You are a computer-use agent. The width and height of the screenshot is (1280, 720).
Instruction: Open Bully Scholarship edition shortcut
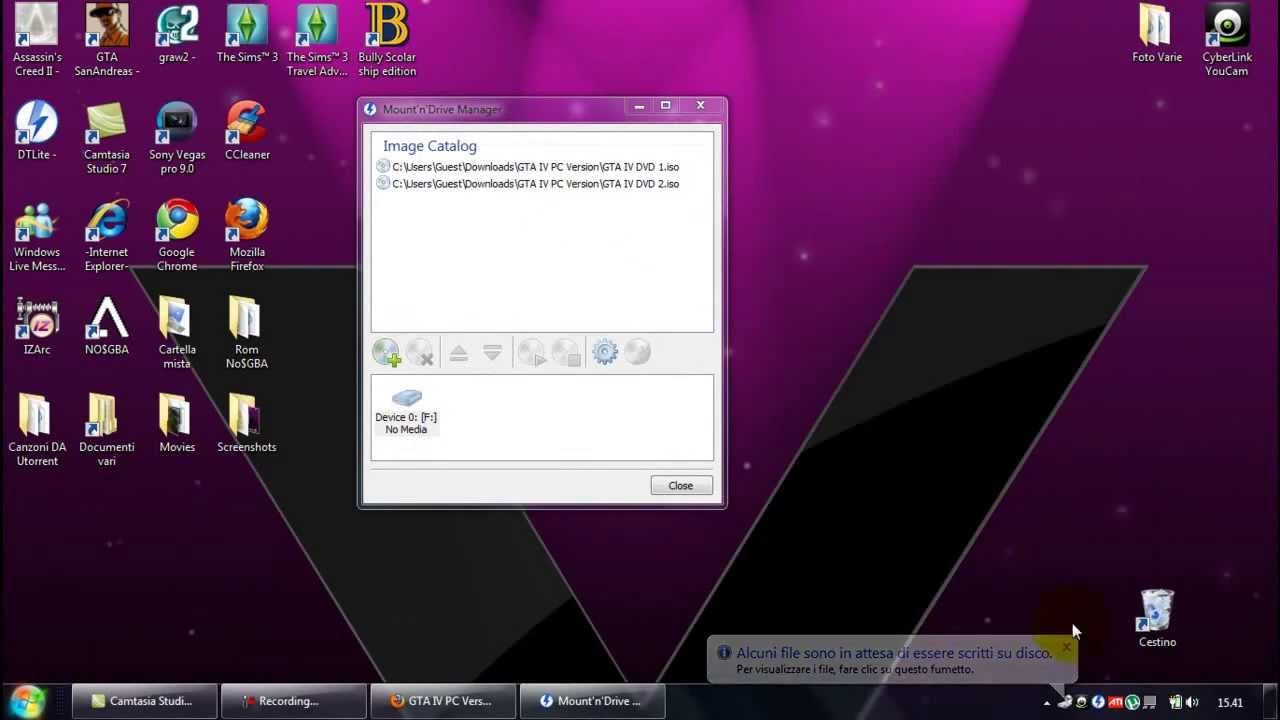pyautogui.click(x=387, y=40)
